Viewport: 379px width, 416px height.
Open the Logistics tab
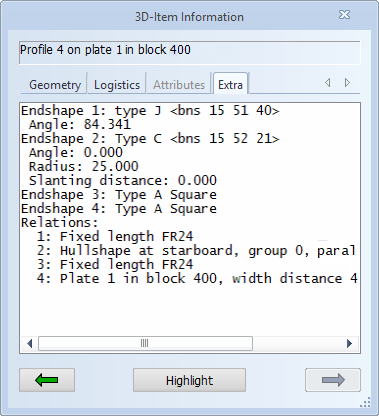click(117, 85)
